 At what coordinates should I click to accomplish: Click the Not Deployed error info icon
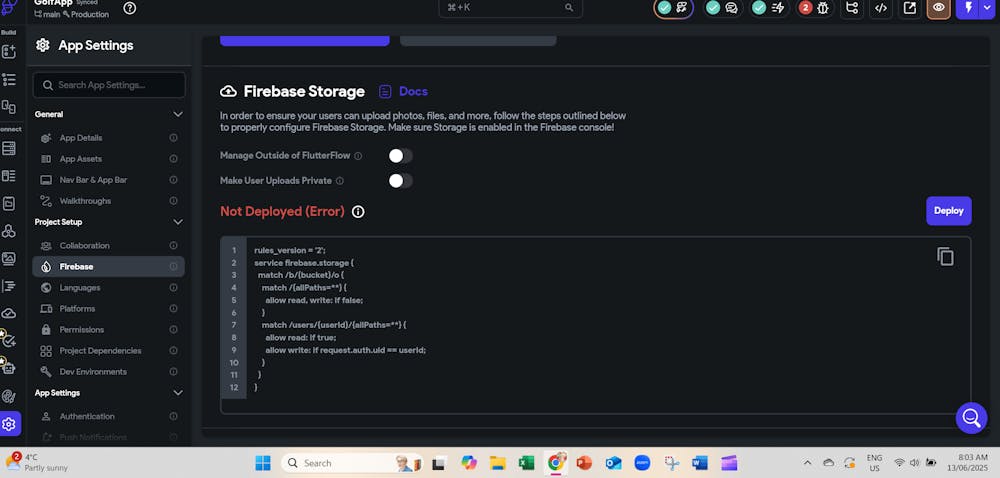tap(358, 212)
